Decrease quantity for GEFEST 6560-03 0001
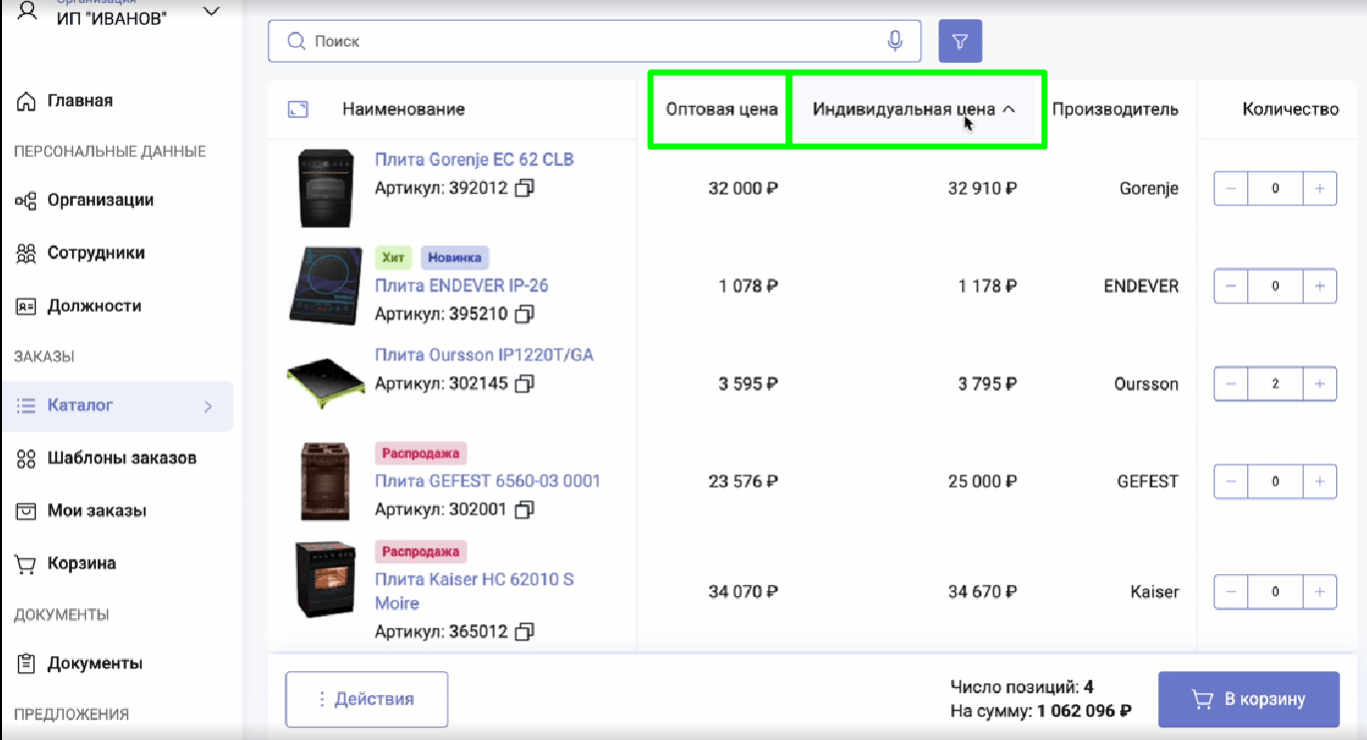 coord(1231,481)
